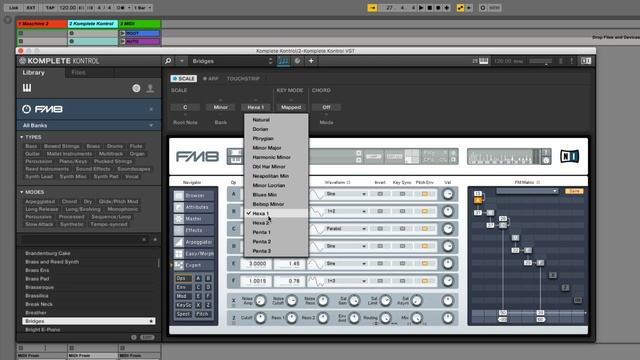Open the browser search magnifier icon
The image size is (640, 360).
click(x=168, y=61)
